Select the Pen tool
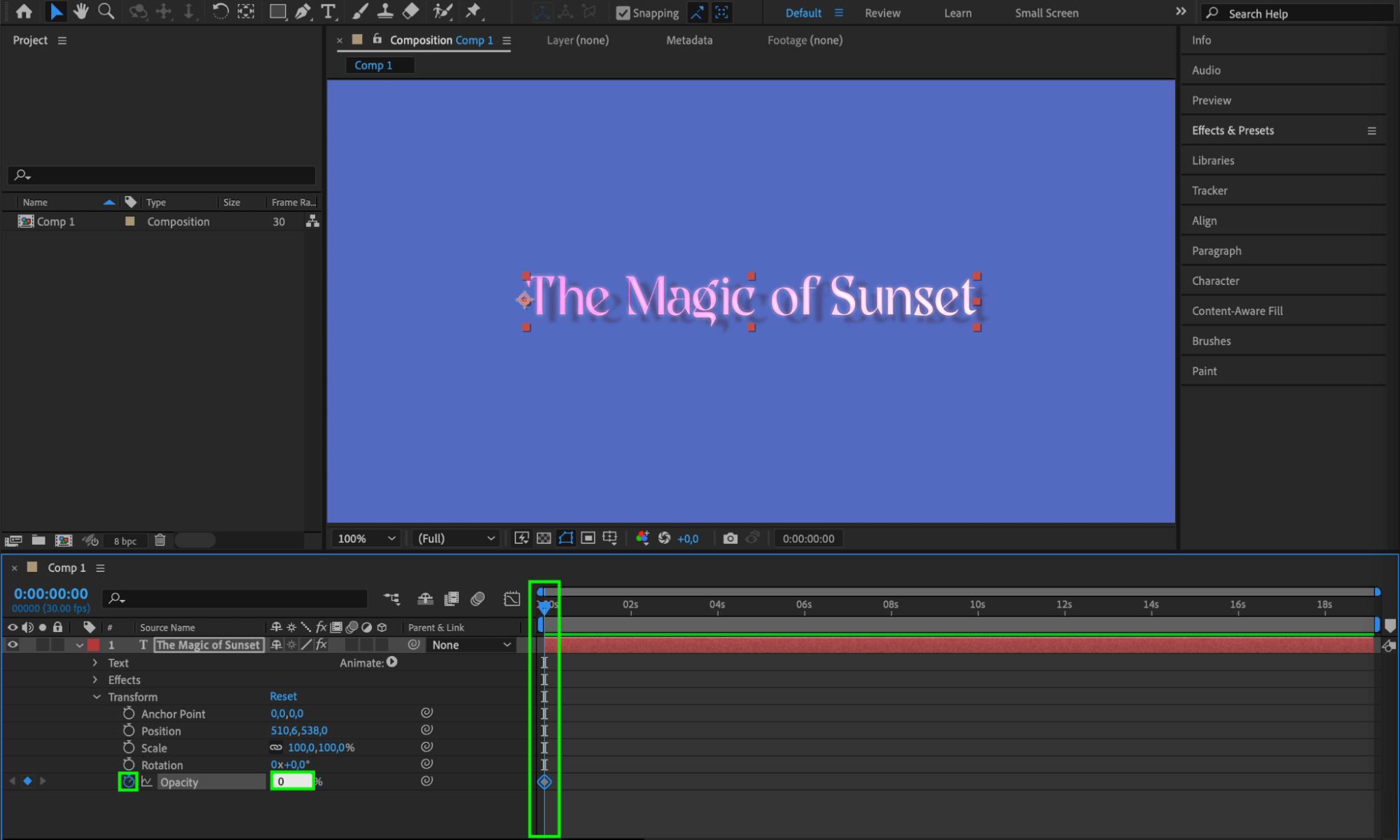 pyautogui.click(x=303, y=11)
